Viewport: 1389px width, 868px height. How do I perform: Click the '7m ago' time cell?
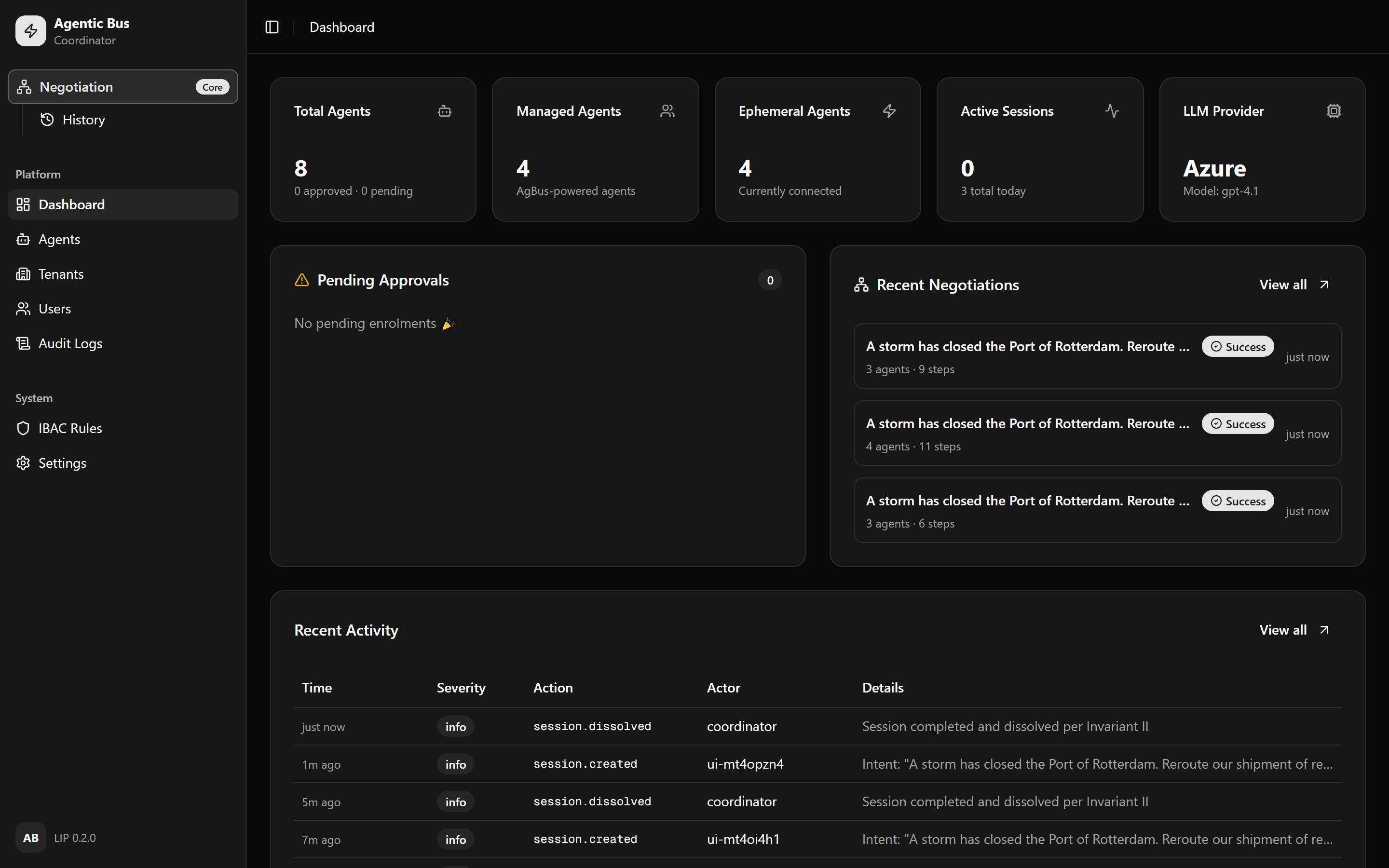point(321,840)
